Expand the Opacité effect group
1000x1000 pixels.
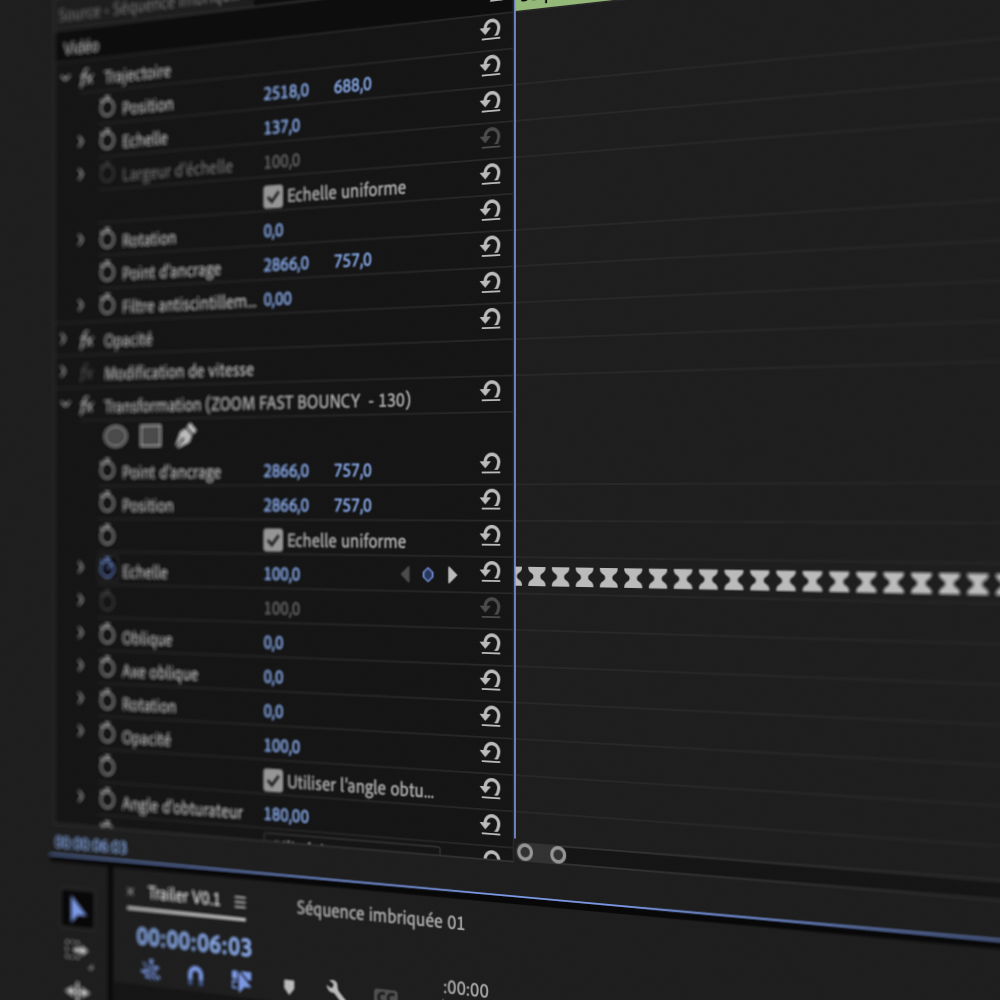tap(63, 339)
